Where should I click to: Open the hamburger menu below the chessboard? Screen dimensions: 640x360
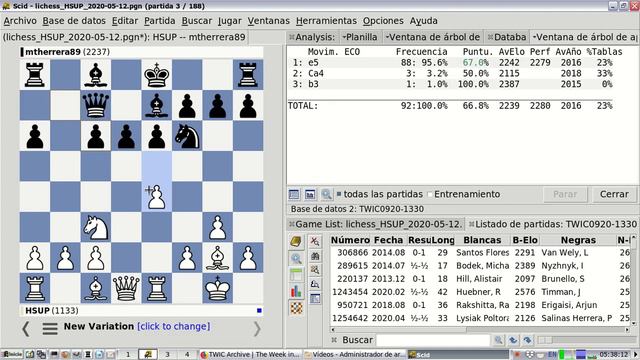click(x=50, y=328)
